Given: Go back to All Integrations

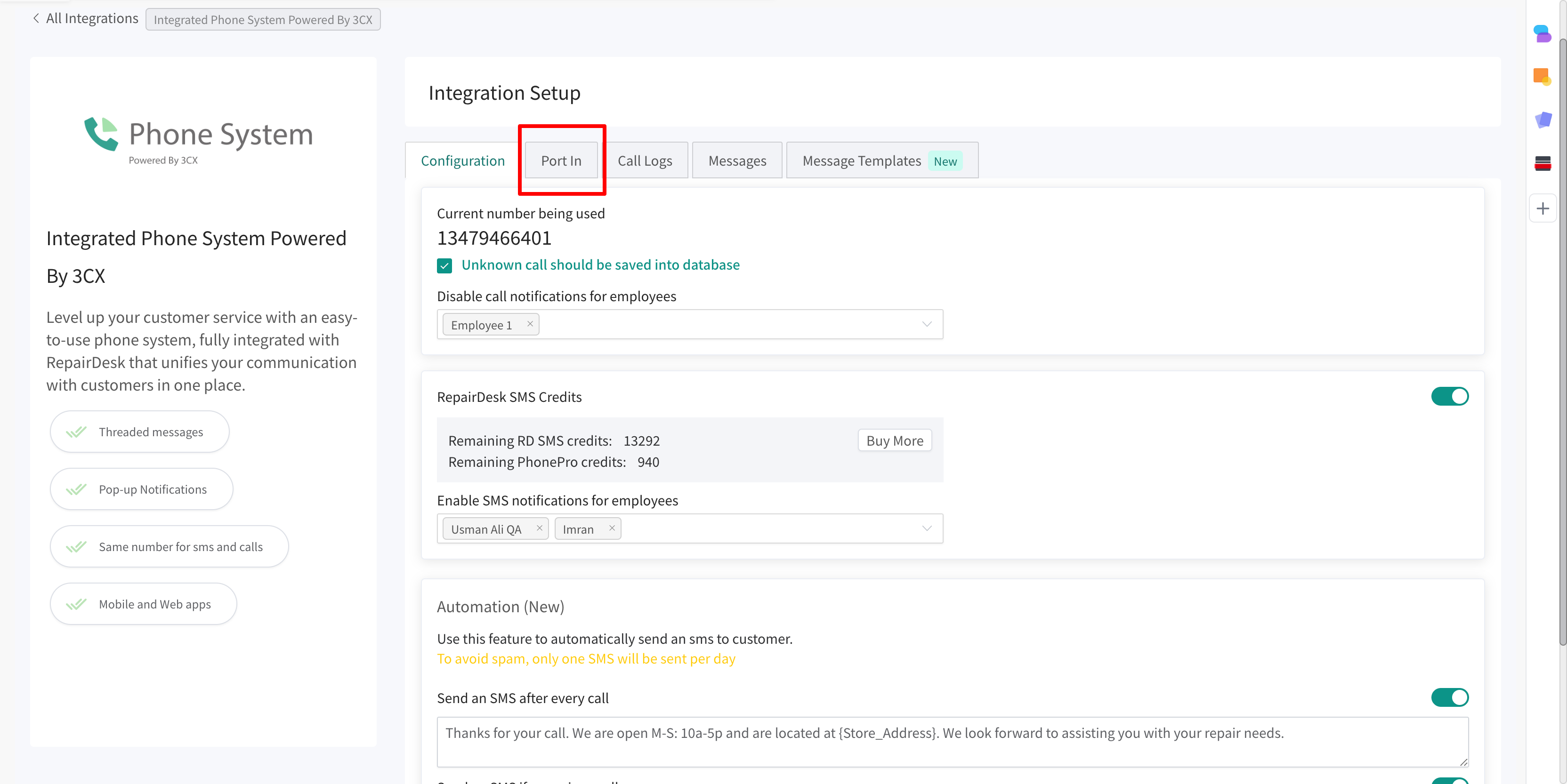Looking at the screenshot, I should coord(92,18).
